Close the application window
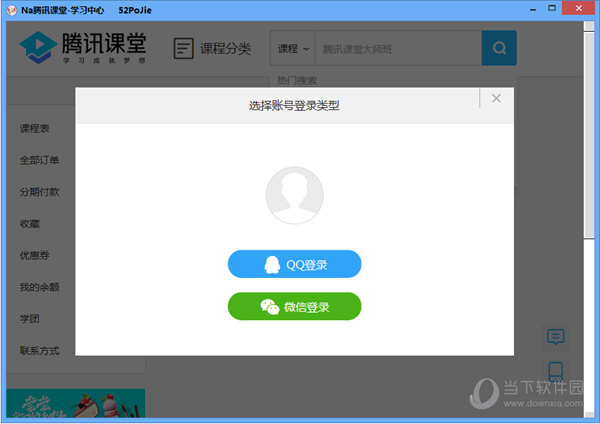The image size is (600, 424). click(x=578, y=8)
